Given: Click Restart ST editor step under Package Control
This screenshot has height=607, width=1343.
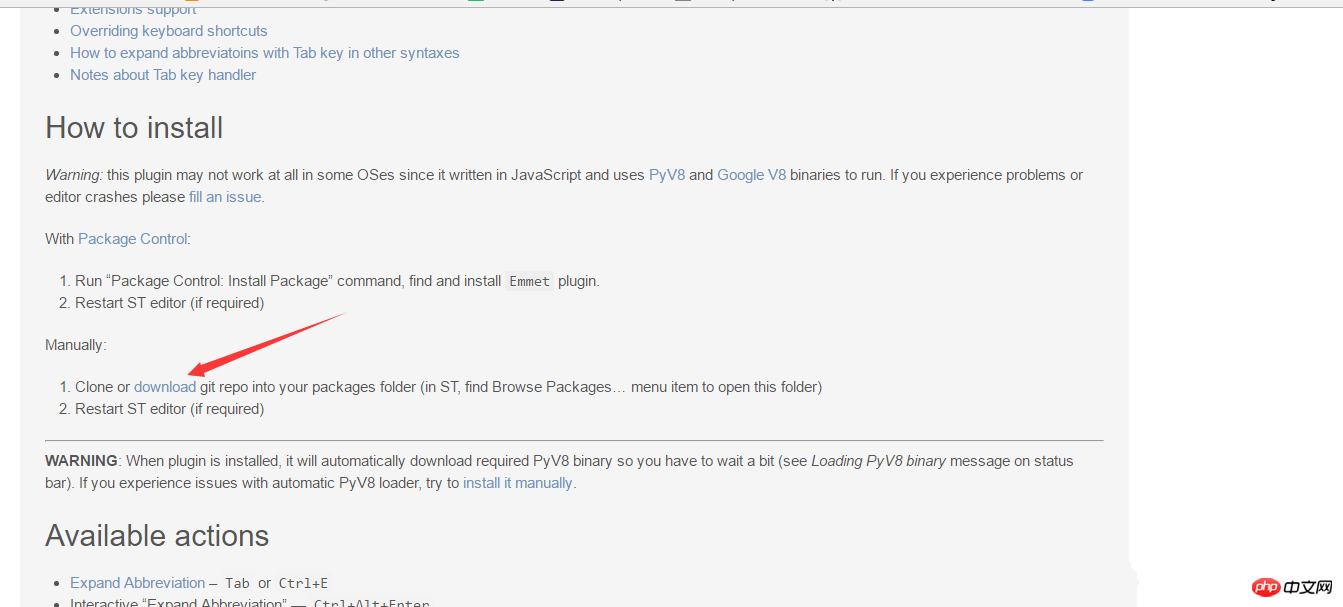Looking at the screenshot, I should coord(170,303).
